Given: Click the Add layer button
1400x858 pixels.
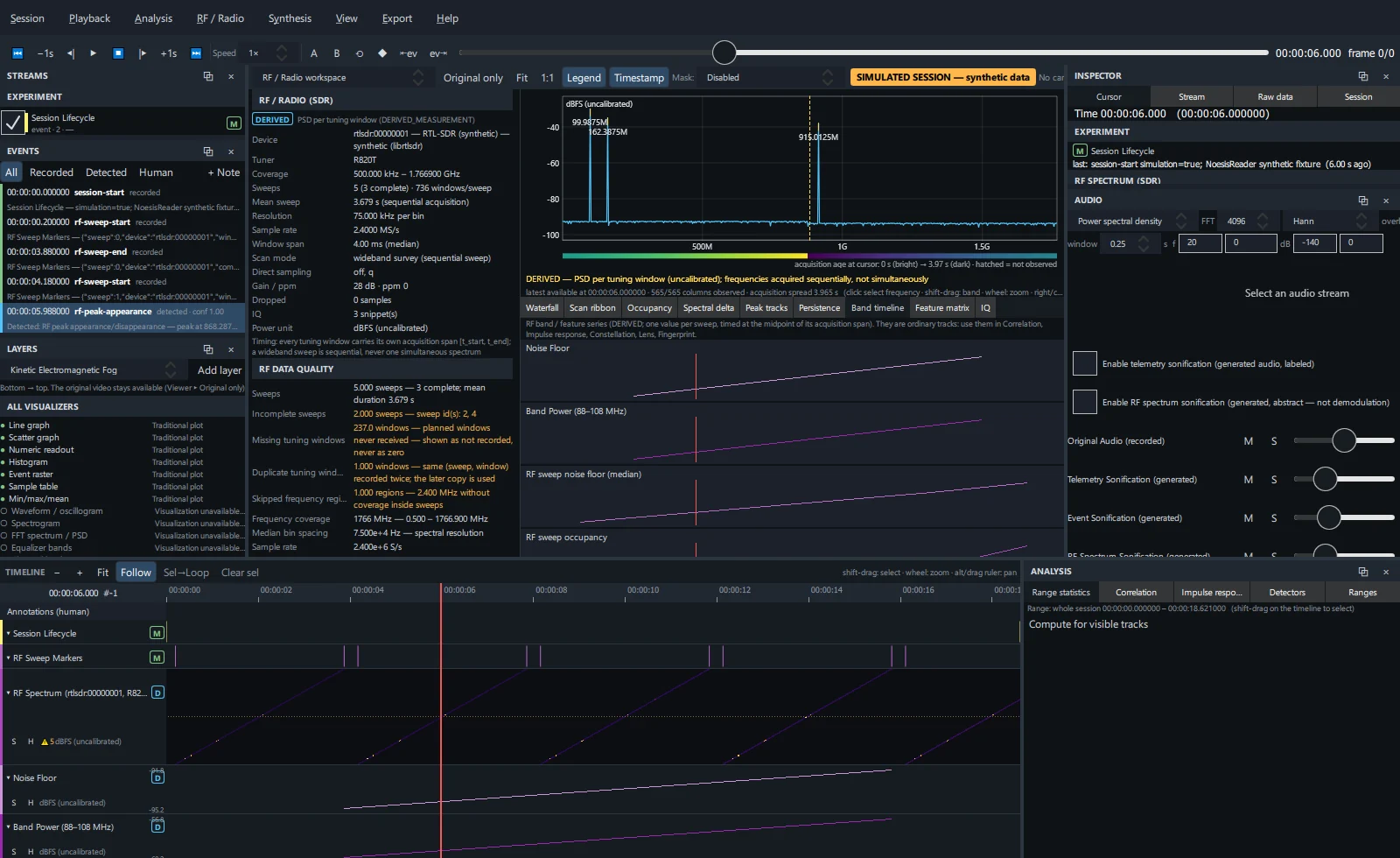Looking at the screenshot, I should point(220,370).
